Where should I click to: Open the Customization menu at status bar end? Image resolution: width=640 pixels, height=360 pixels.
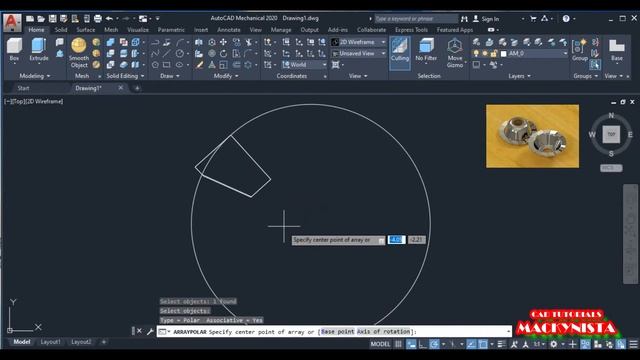[x=633, y=344]
